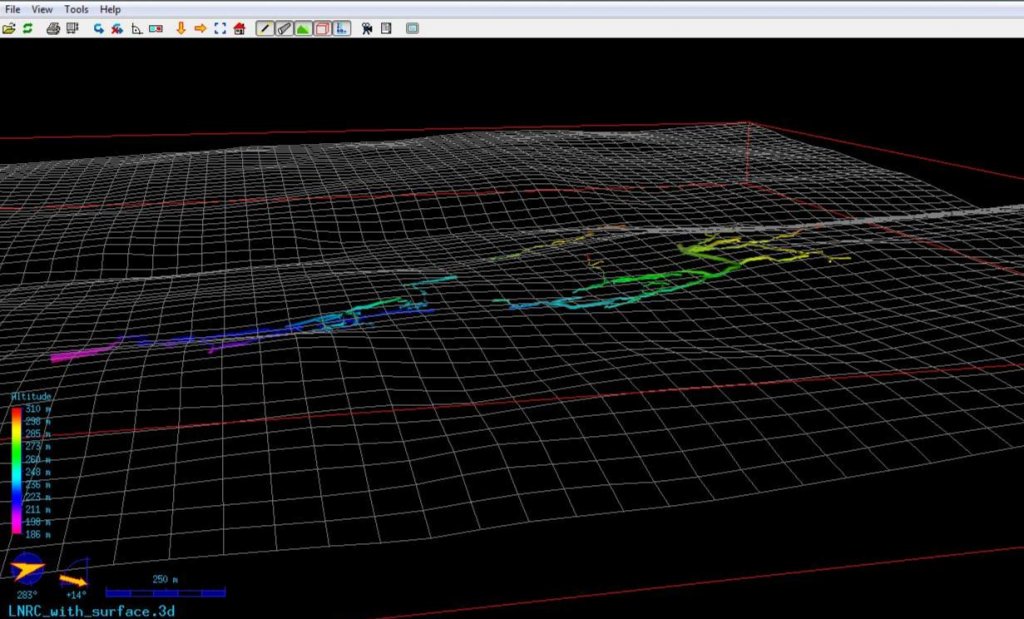
Task: Open the Help menu
Action: tap(110, 9)
